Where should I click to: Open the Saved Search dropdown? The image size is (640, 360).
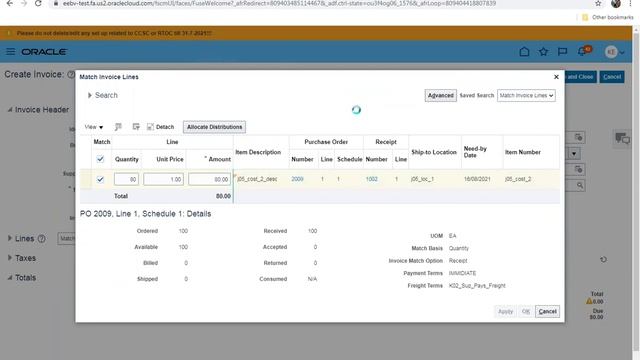pyautogui.click(x=526, y=96)
